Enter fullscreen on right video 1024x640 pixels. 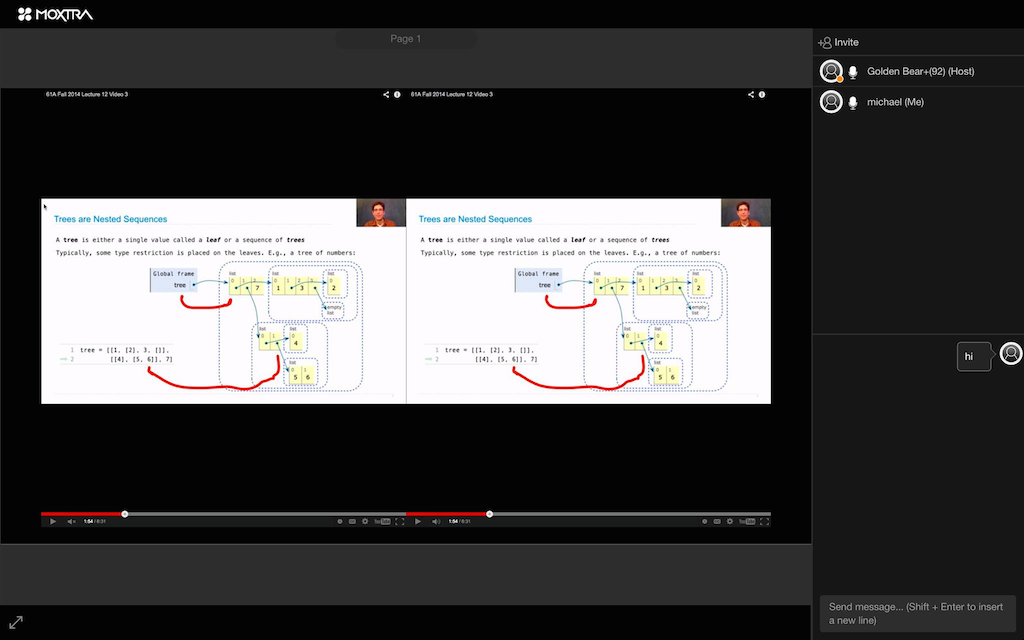(x=765, y=521)
